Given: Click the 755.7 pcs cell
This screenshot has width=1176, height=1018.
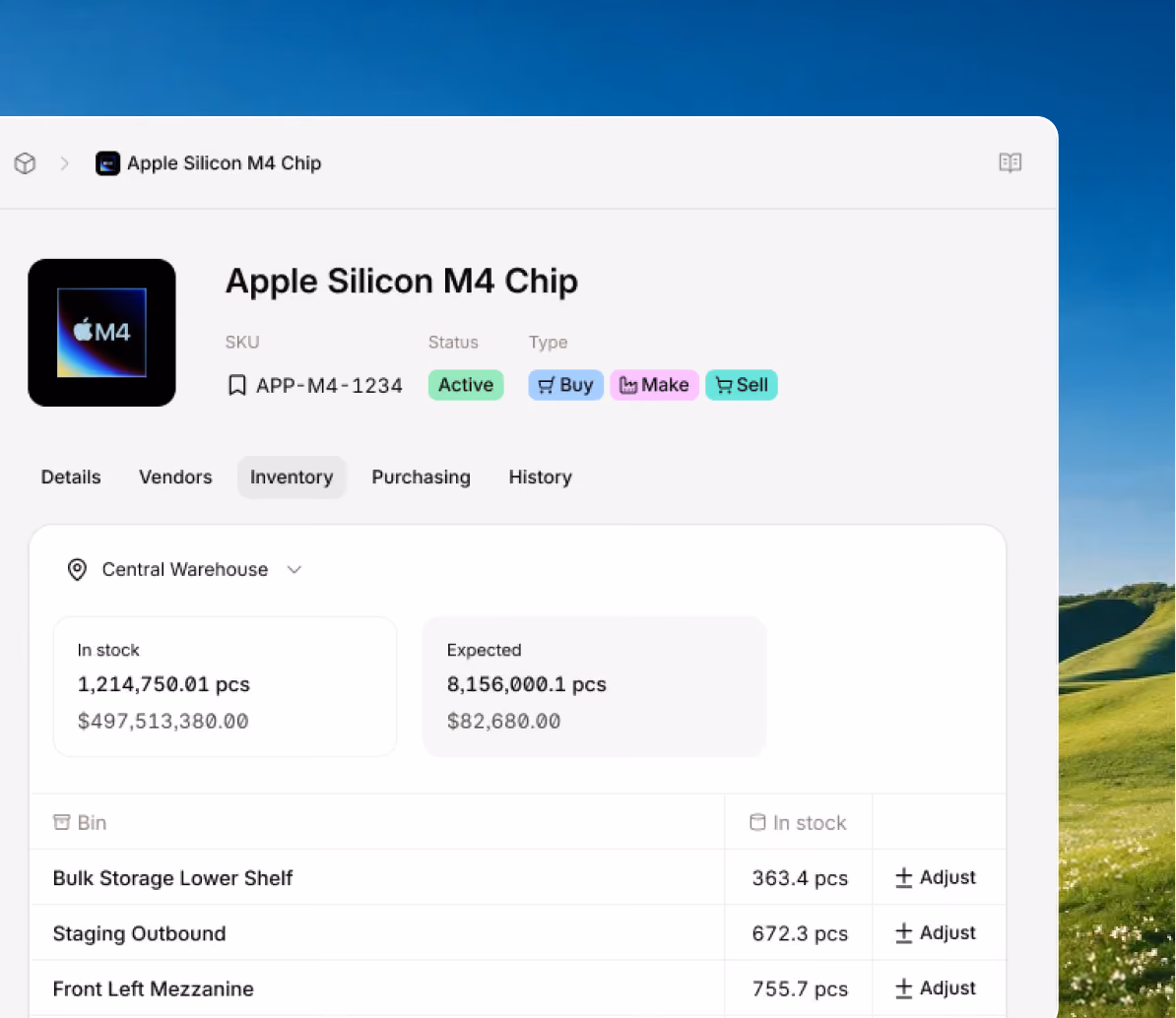Looking at the screenshot, I should [x=800, y=988].
